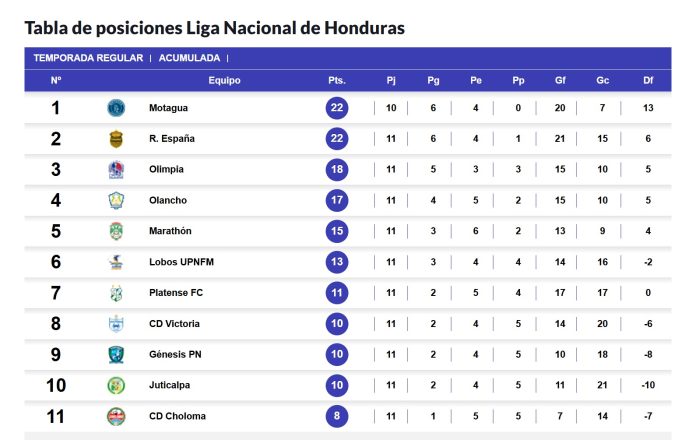Click the Pts. column header
Screen dimensions: 696x440
336,80
